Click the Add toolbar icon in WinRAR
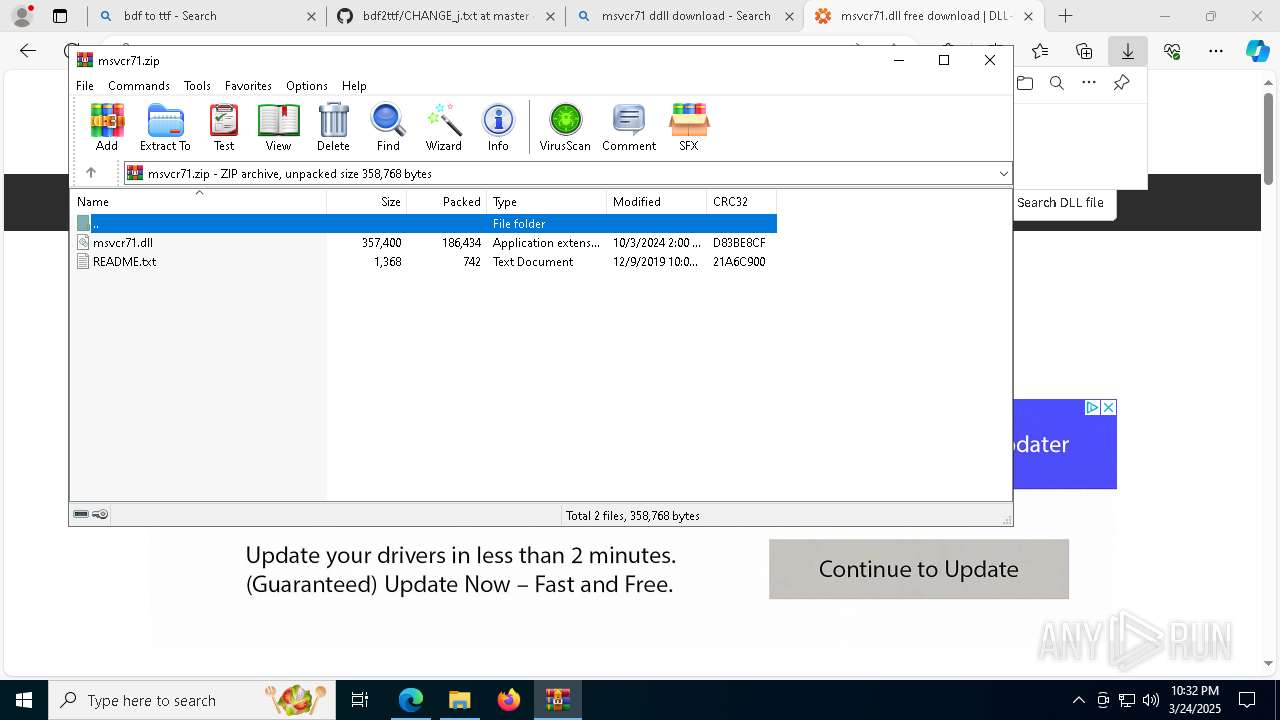This screenshot has width=1280, height=720. (107, 127)
